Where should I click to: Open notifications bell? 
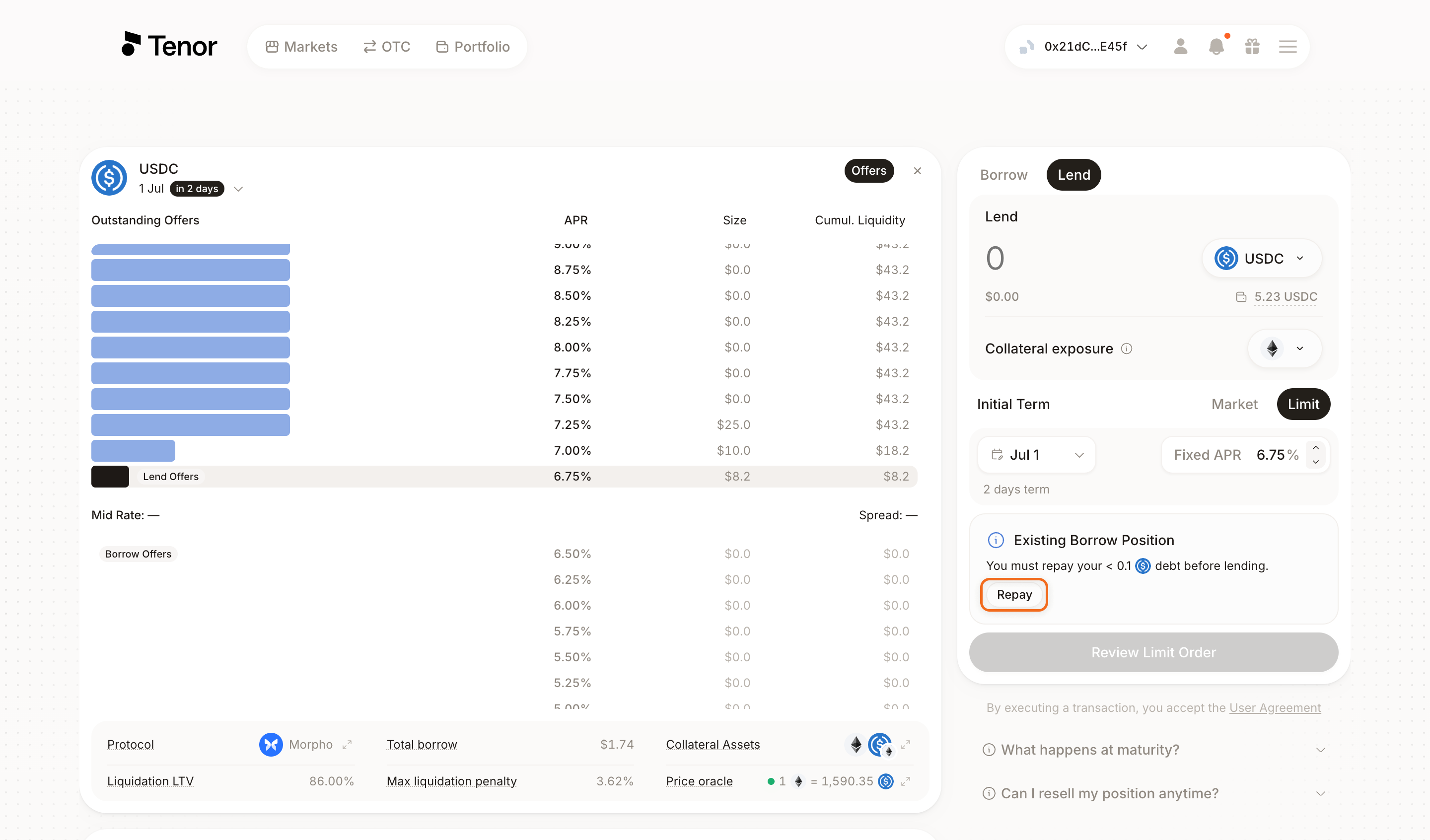point(1216,47)
